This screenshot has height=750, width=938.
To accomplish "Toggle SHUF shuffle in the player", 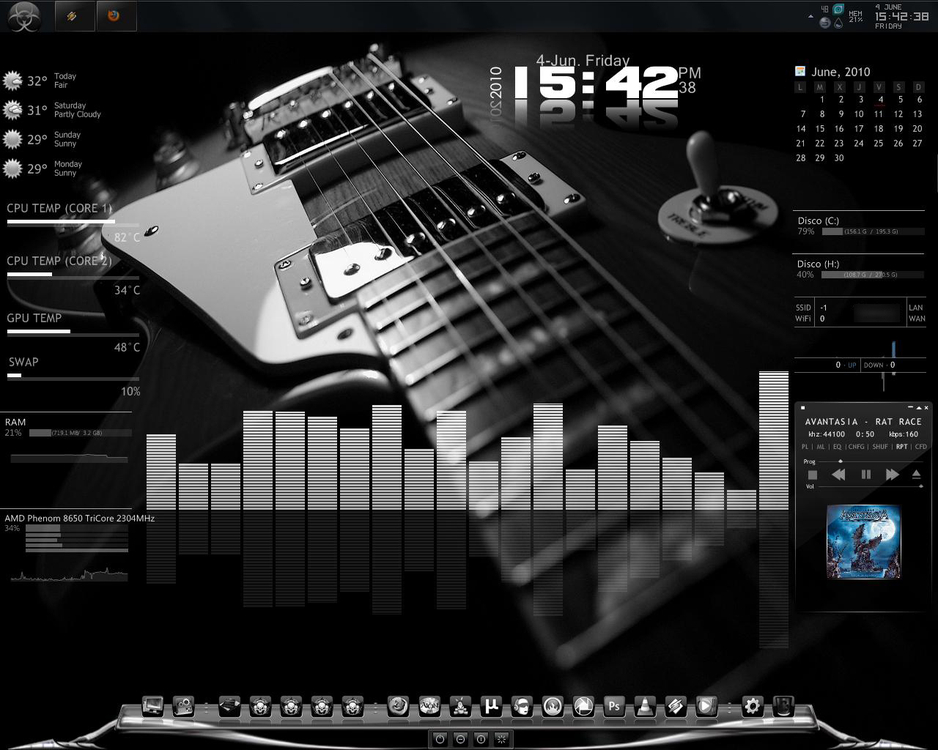I will pyautogui.click(x=881, y=447).
